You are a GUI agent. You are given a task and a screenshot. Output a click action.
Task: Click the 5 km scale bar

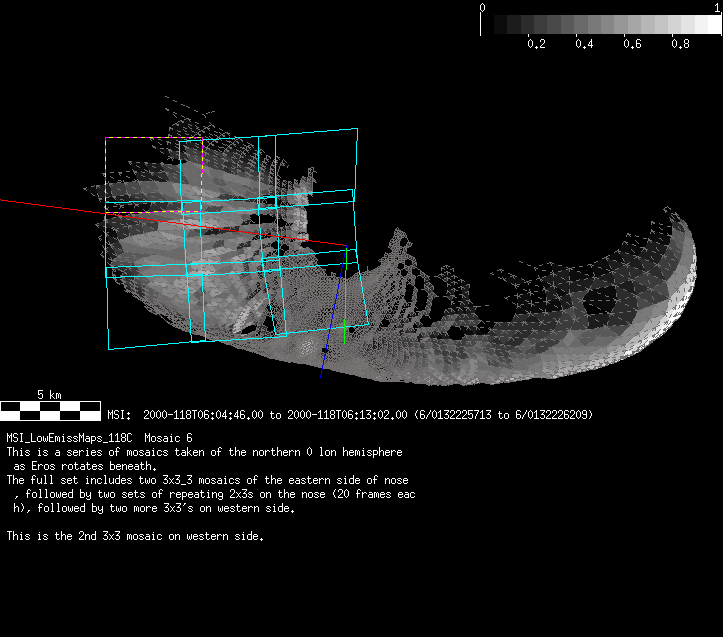50,411
